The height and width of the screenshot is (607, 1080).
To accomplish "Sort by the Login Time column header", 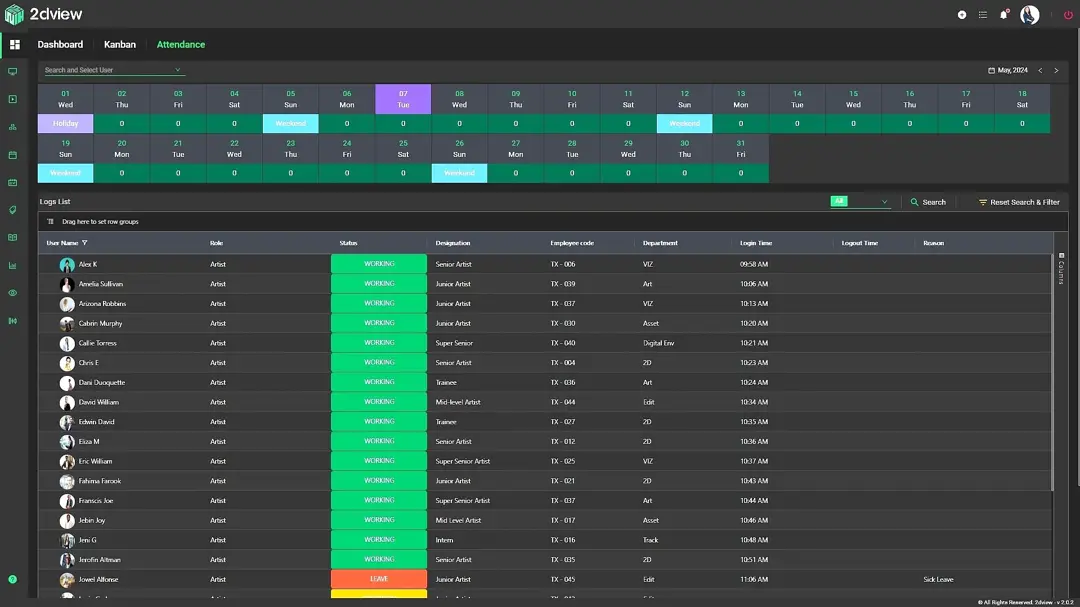I will 756,243.
